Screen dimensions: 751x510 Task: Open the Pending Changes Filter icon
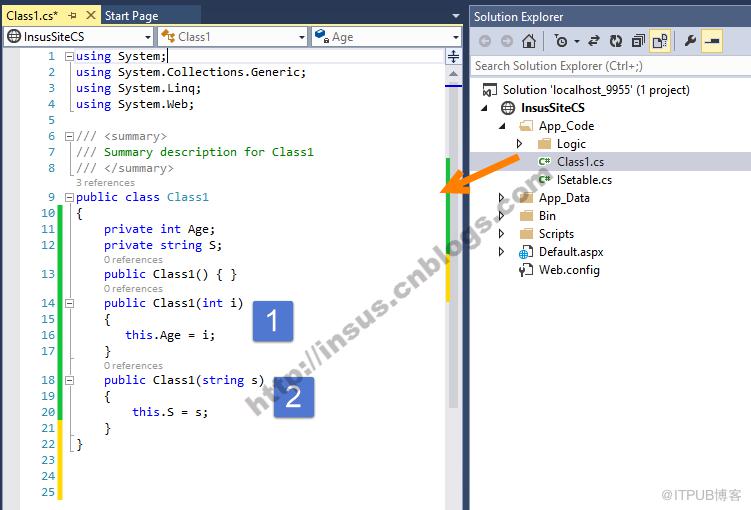[561, 41]
